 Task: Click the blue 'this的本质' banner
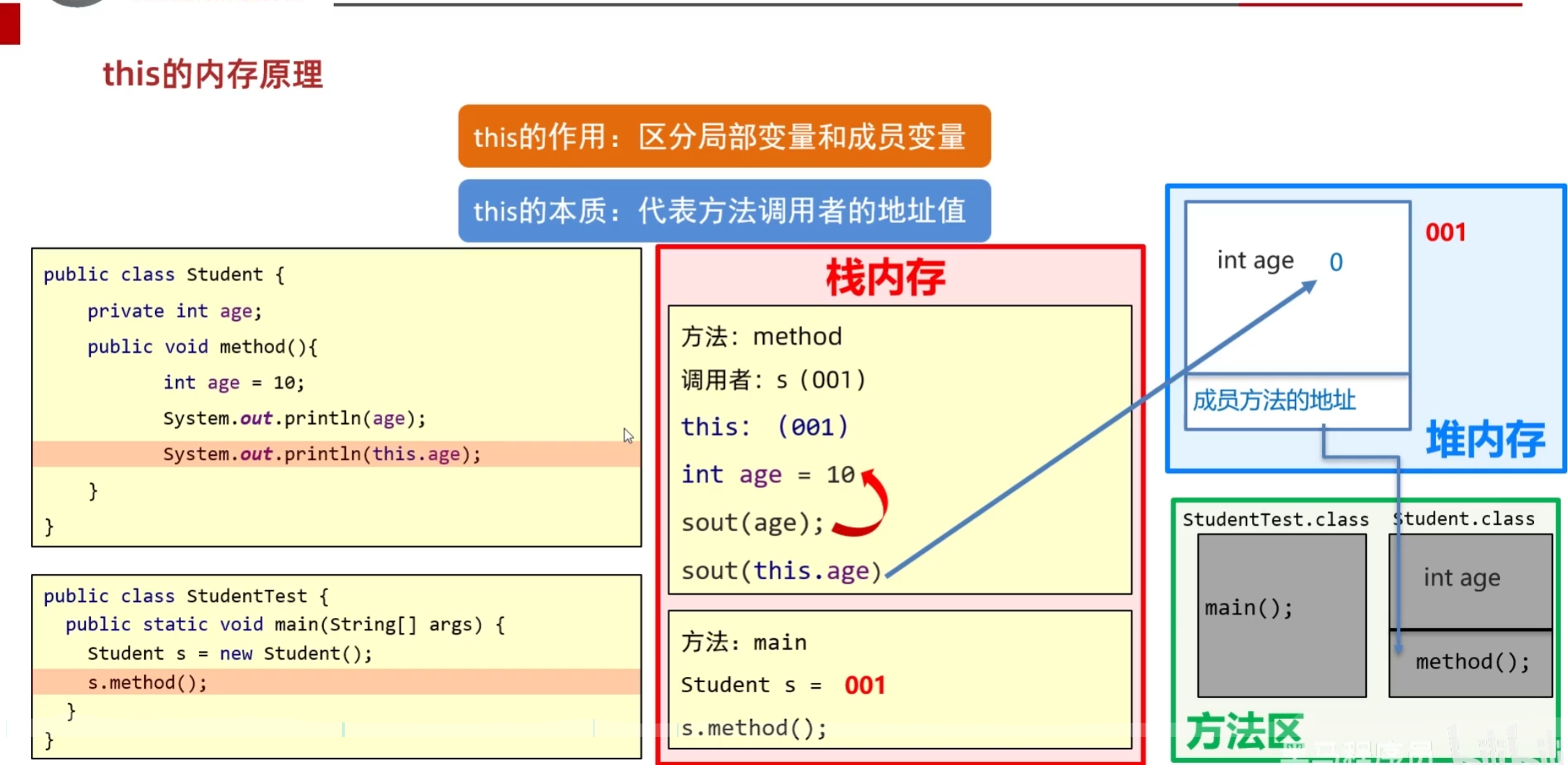(x=723, y=211)
